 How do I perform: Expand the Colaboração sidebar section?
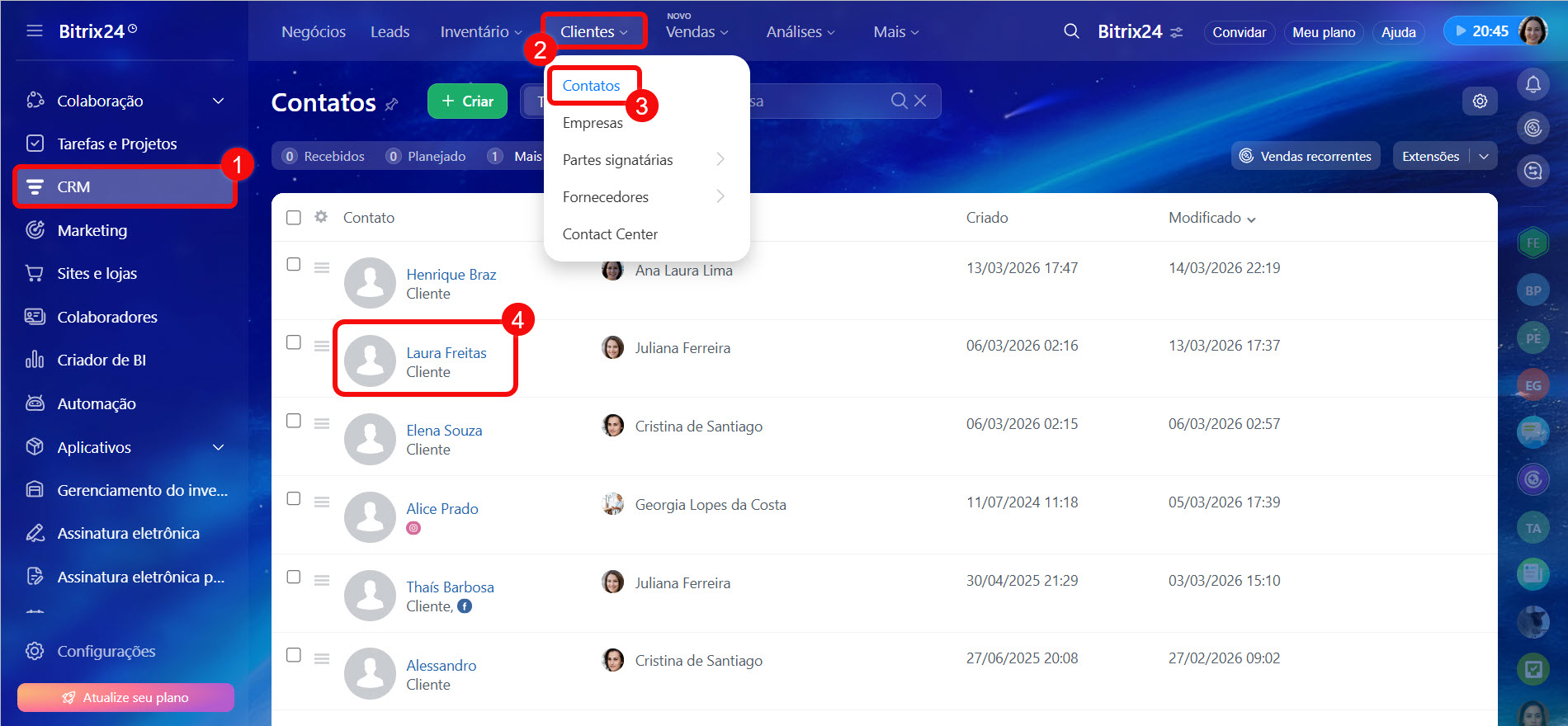click(x=218, y=101)
